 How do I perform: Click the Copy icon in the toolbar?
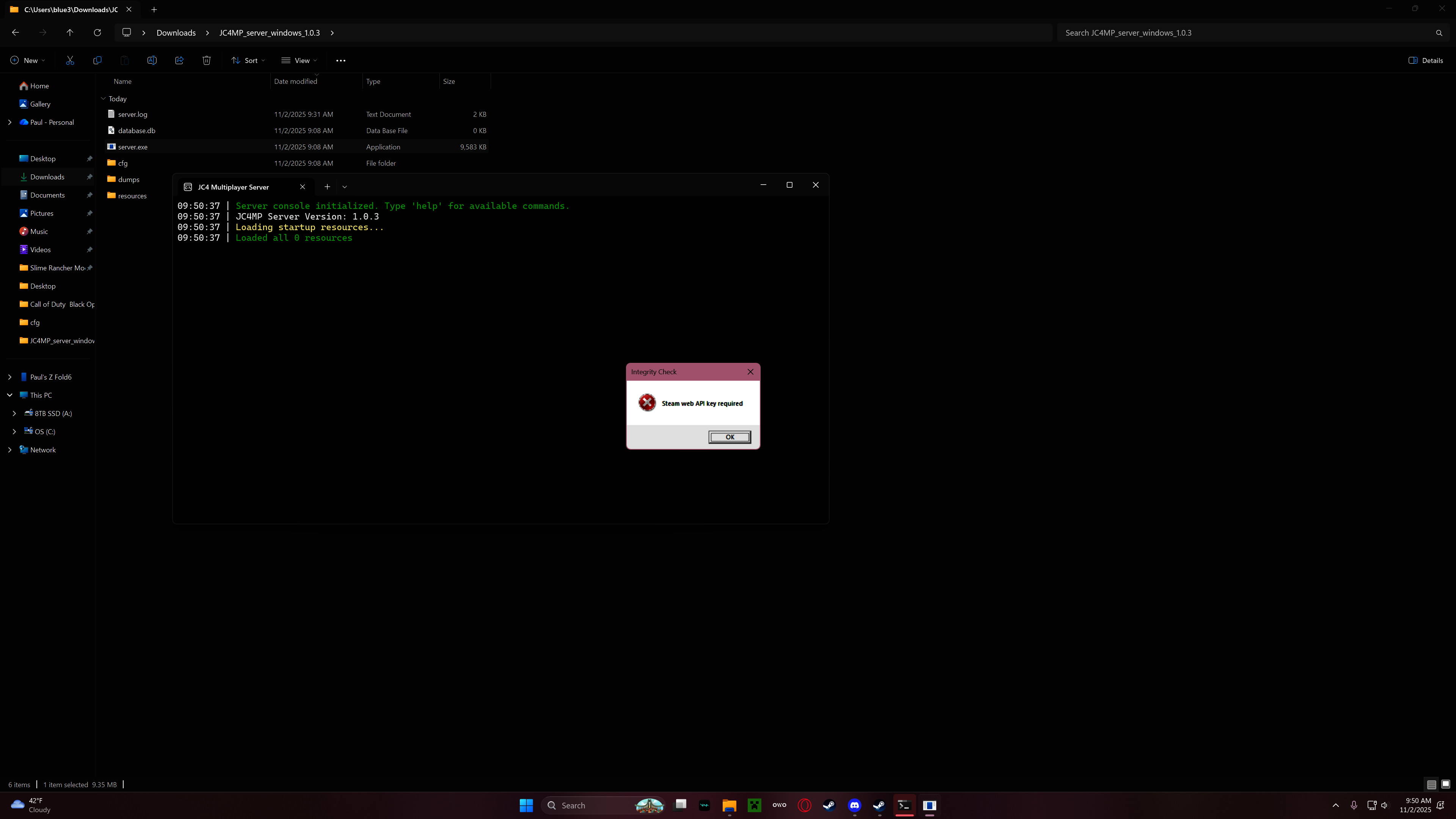97,61
